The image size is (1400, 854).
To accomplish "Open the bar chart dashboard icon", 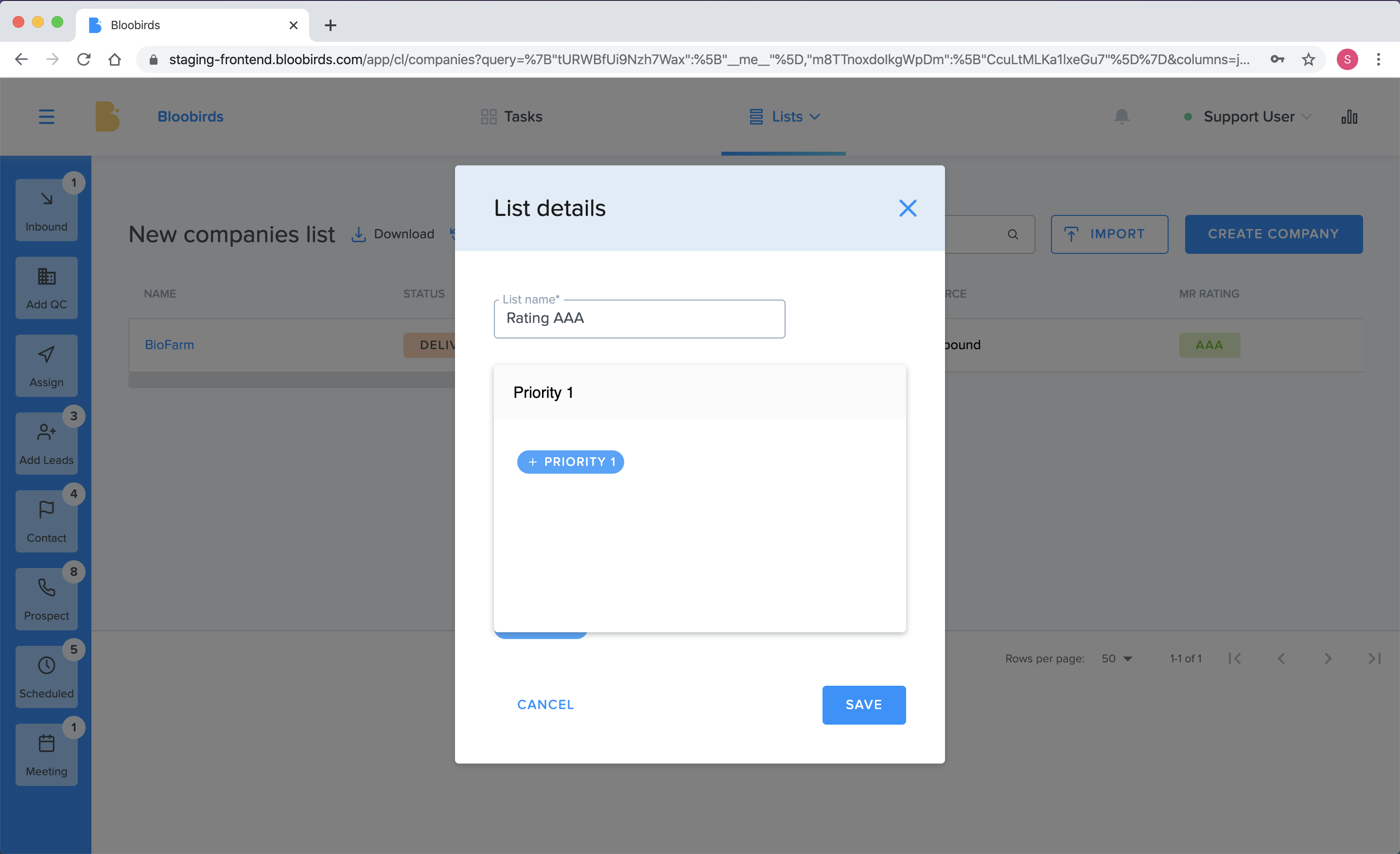I will point(1349,117).
